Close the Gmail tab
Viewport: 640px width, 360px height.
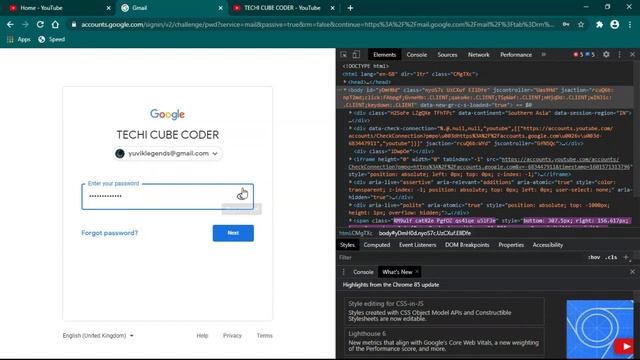[x=220, y=8]
